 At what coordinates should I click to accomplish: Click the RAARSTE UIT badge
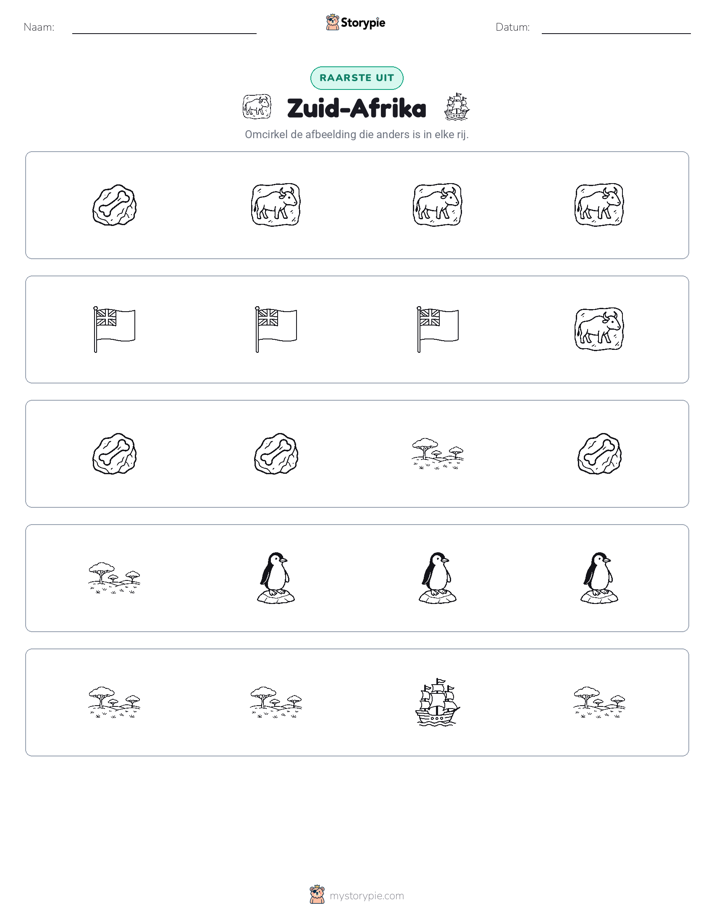coord(356,78)
